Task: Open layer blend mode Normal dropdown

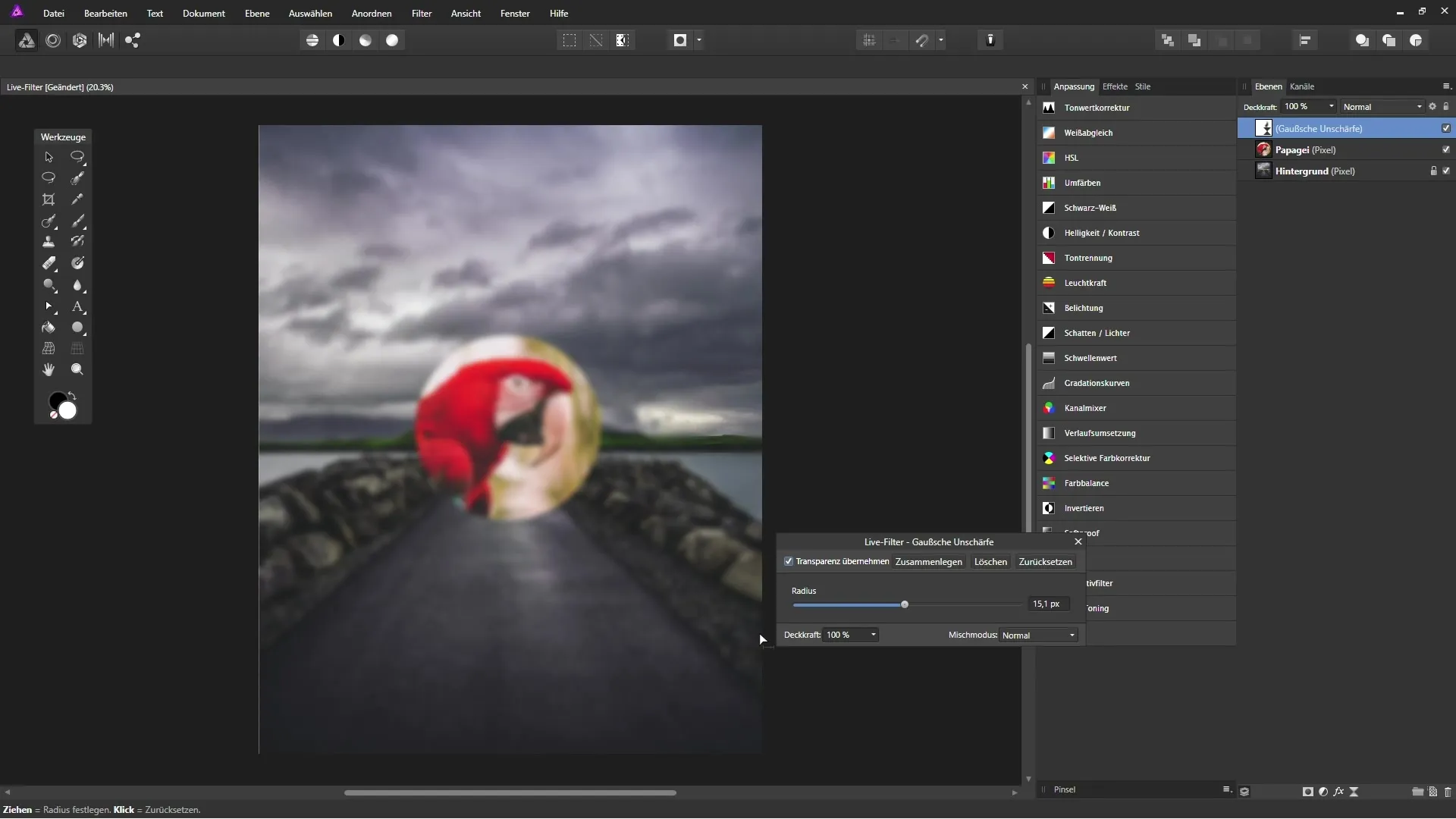Action: pos(1382,107)
